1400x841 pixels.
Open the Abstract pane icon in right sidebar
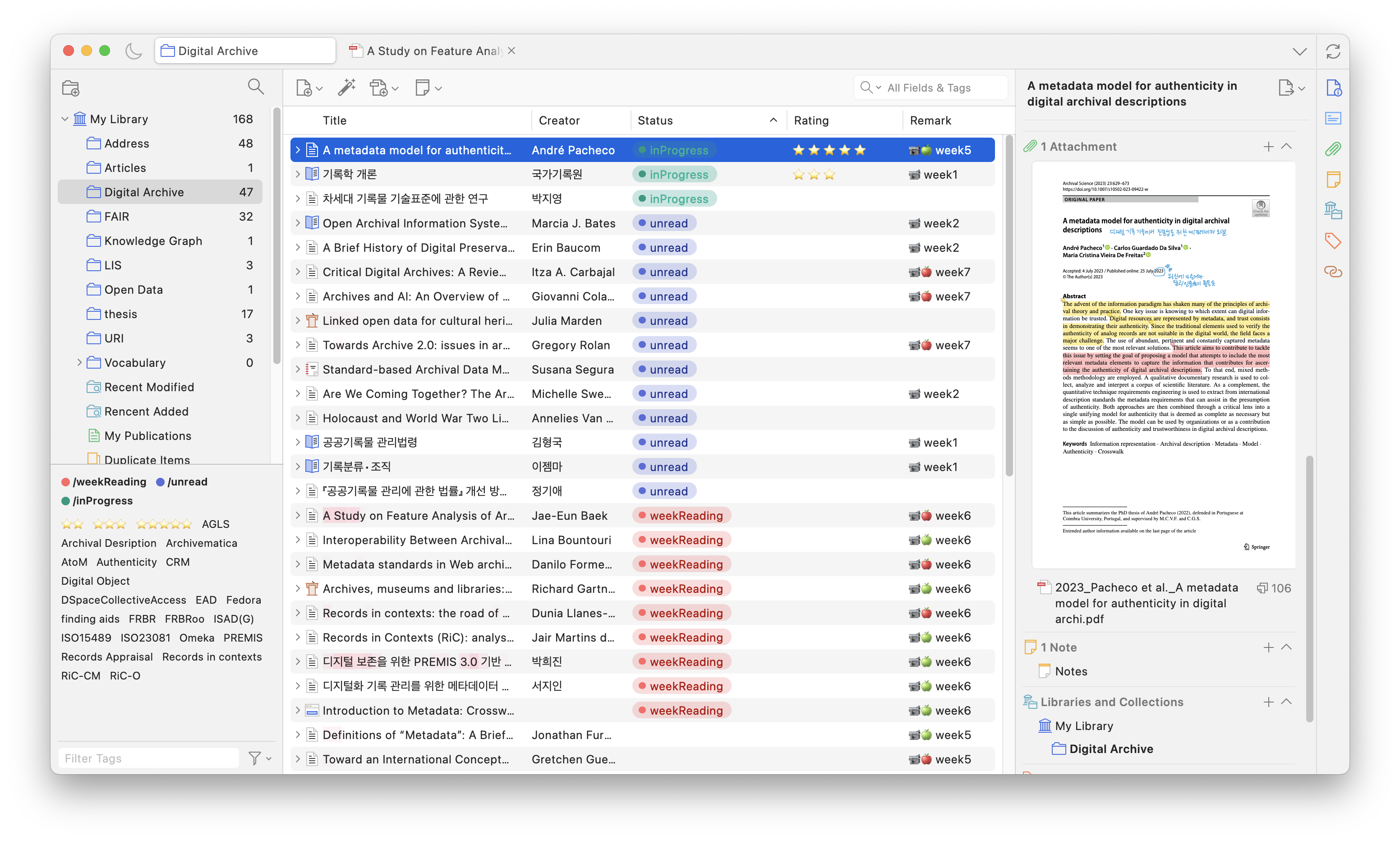pos(1333,119)
